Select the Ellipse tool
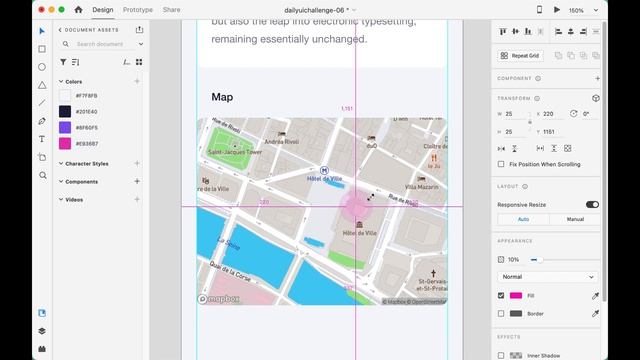640x360 pixels. click(42, 67)
